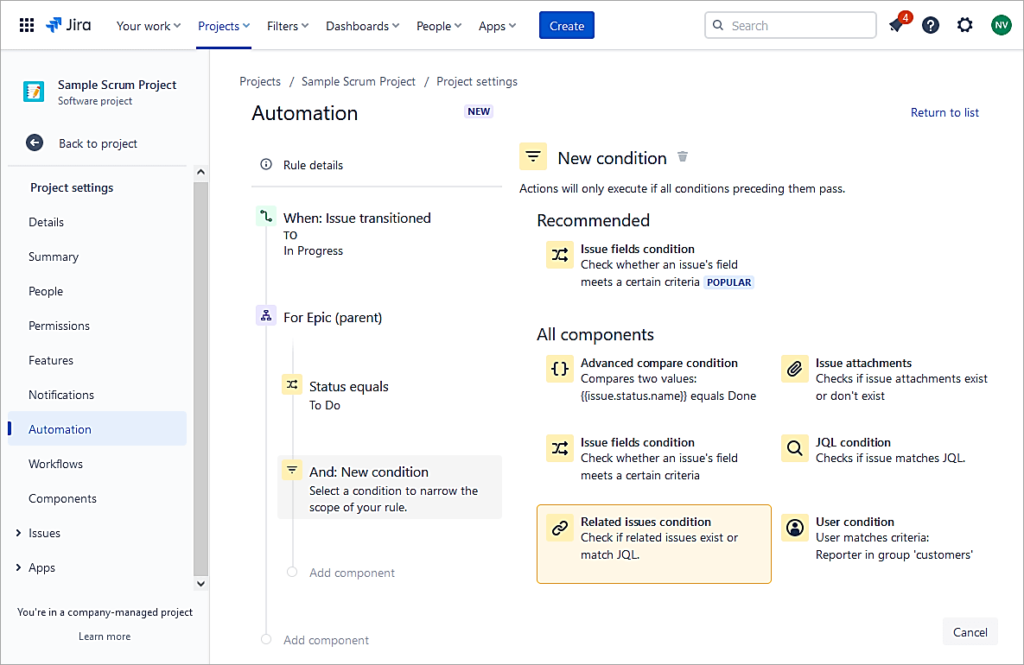
Task: Open notifications via the bell icon
Action: coord(897,24)
